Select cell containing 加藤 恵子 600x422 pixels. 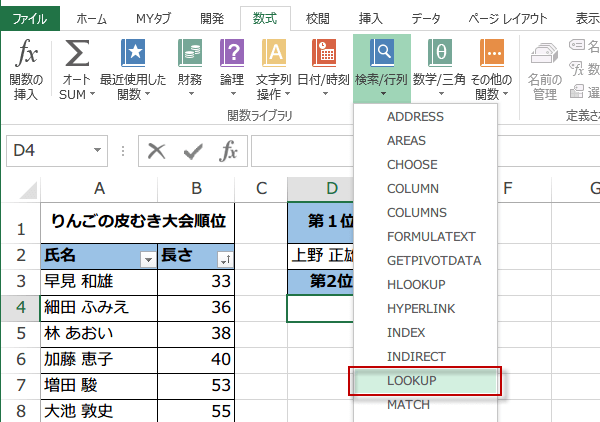[x=99, y=360]
